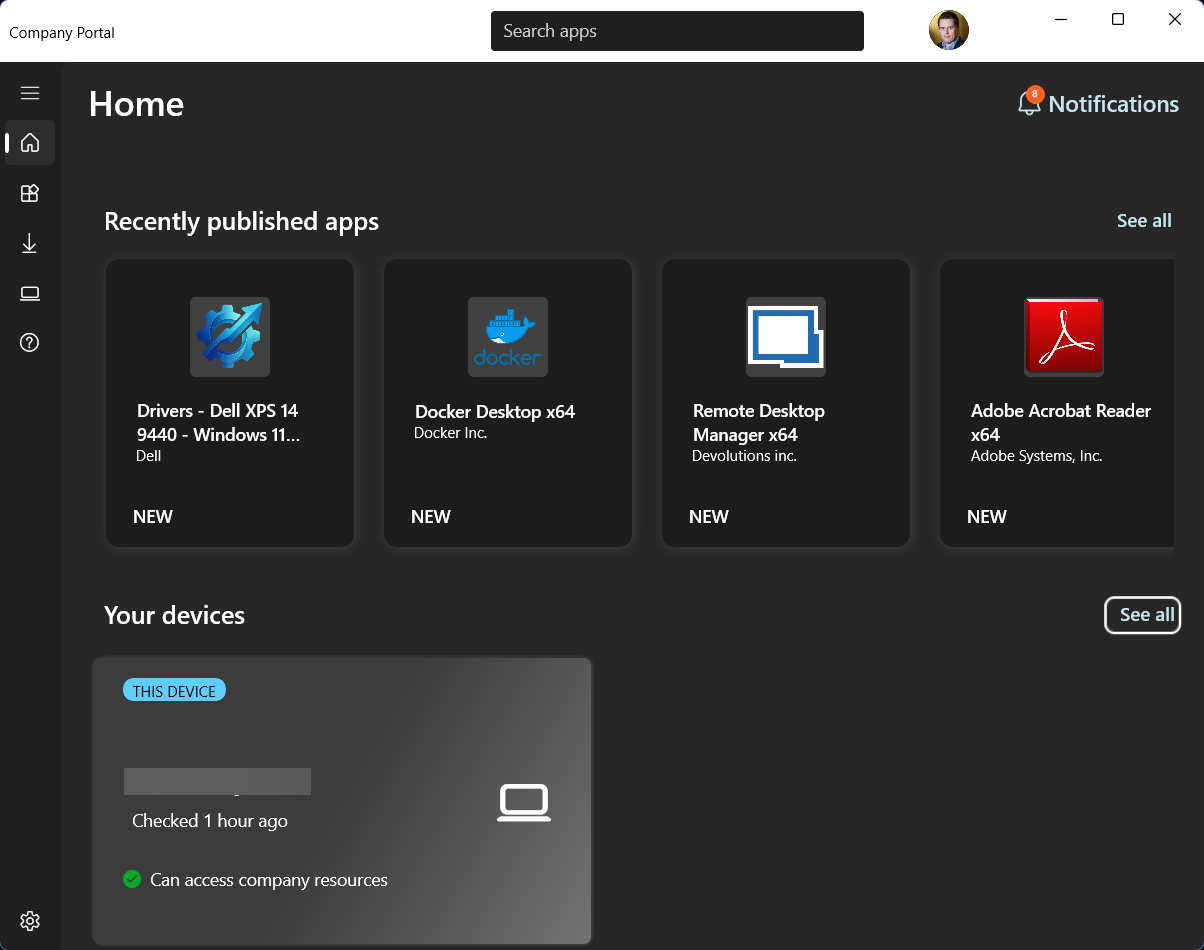Click 'Checked 1 hour ago' text
This screenshot has height=950, width=1204.
click(x=210, y=821)
